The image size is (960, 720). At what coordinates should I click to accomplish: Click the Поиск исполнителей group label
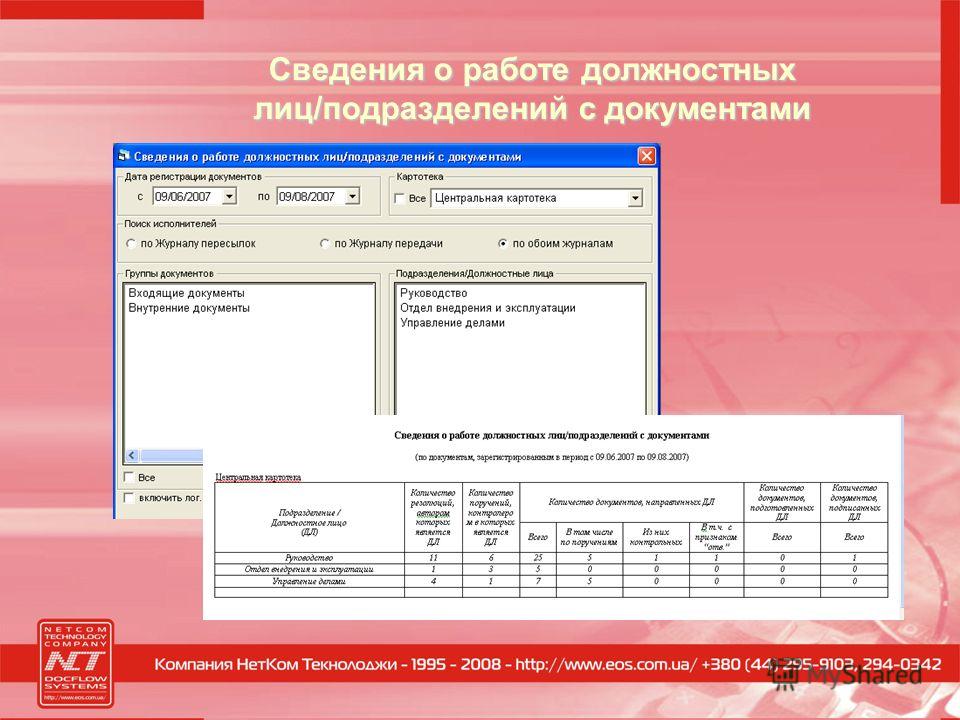click(170, 224)
